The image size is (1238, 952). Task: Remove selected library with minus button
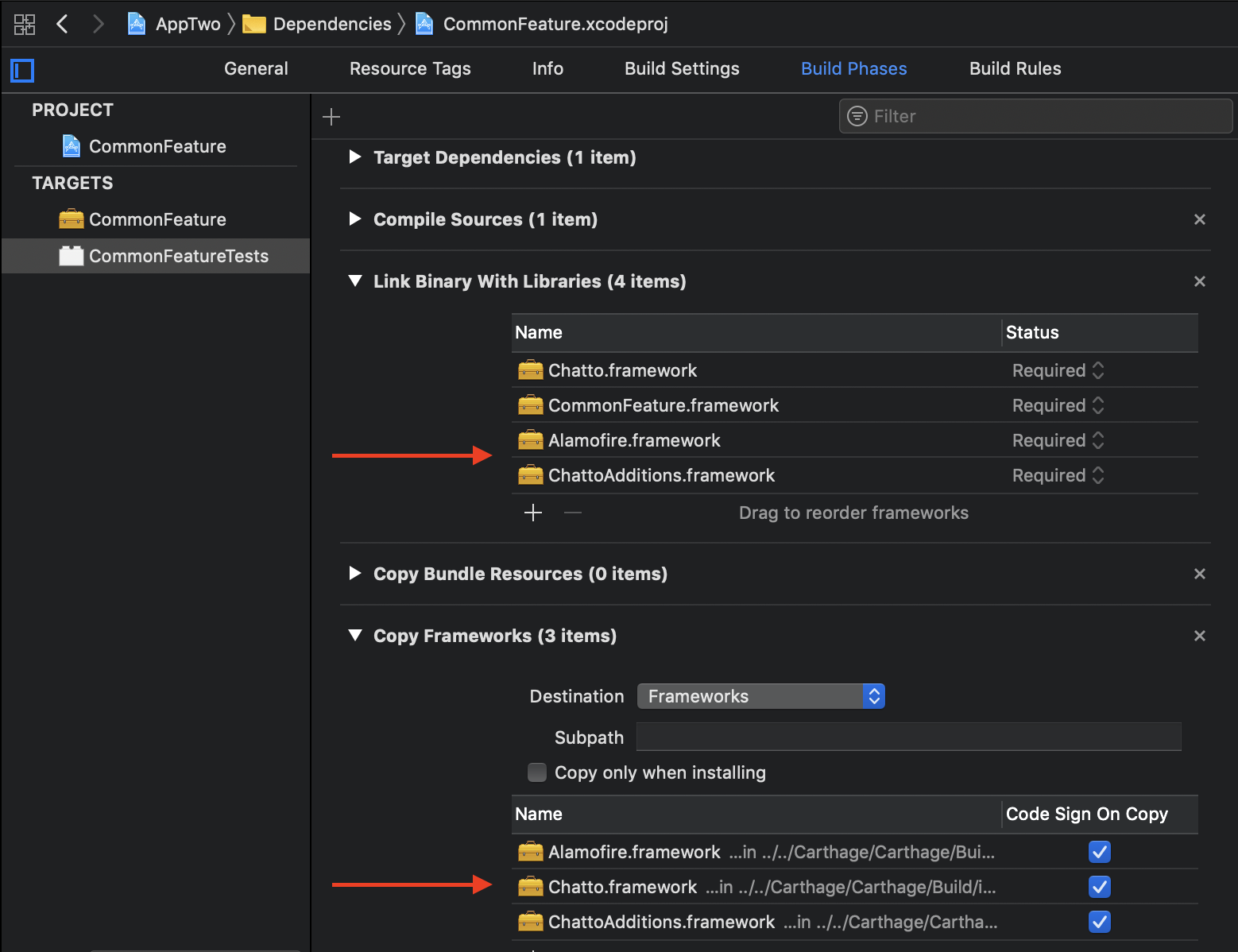(x=573, y=513)
